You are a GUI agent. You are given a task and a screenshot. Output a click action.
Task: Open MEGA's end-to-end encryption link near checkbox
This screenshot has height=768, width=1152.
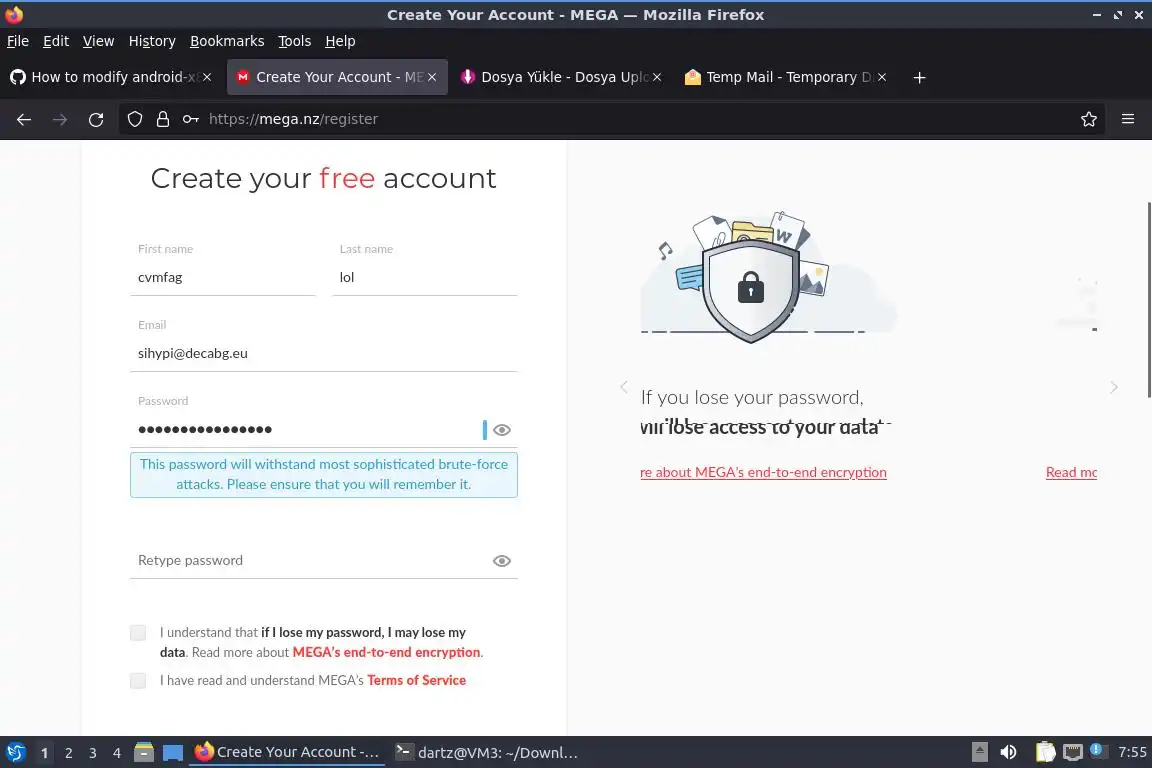(386, 652)
